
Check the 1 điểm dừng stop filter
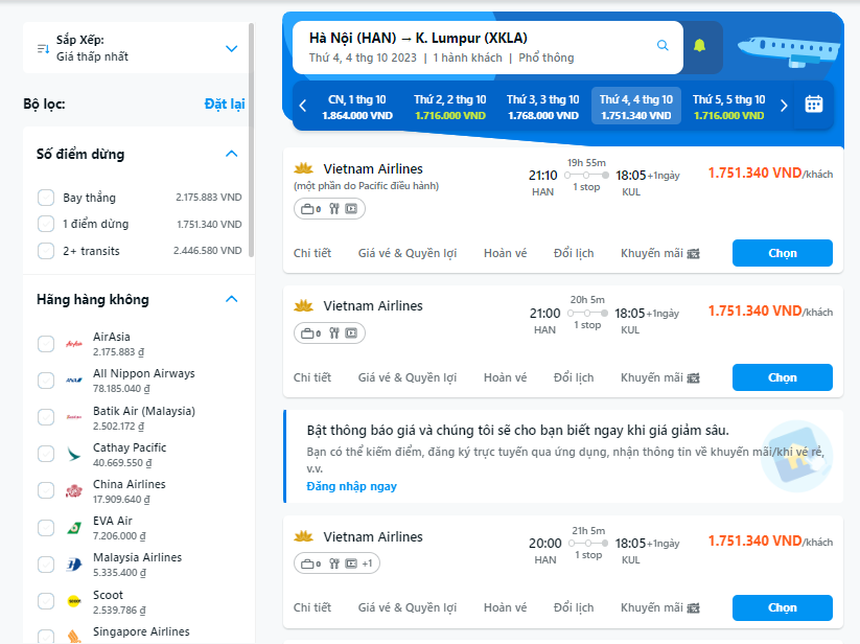(45, 224)
